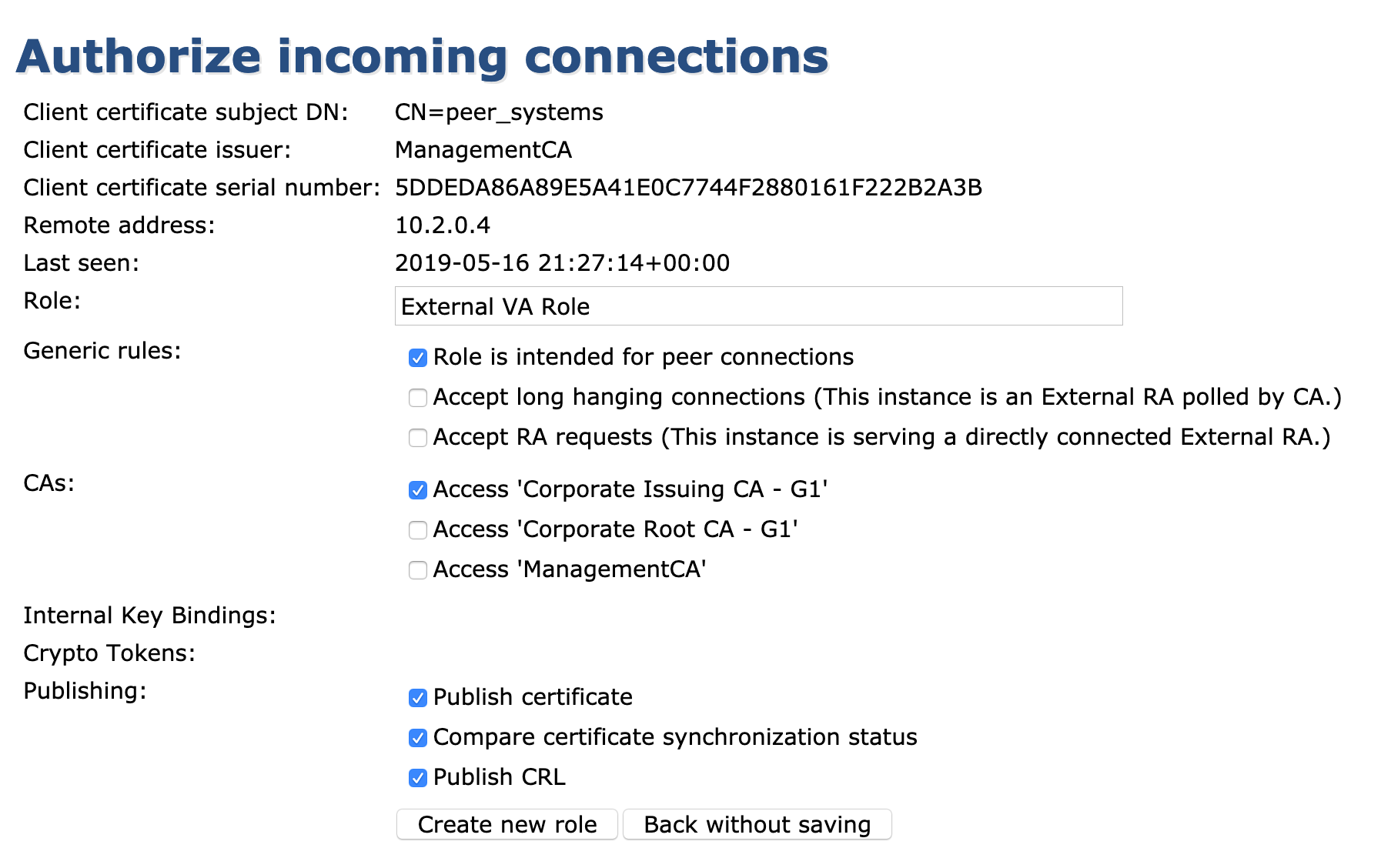This screenshot has width=1381, height=868.
Task: Uncheck the 'Publish CRL' option
Action: click(418, 778)
